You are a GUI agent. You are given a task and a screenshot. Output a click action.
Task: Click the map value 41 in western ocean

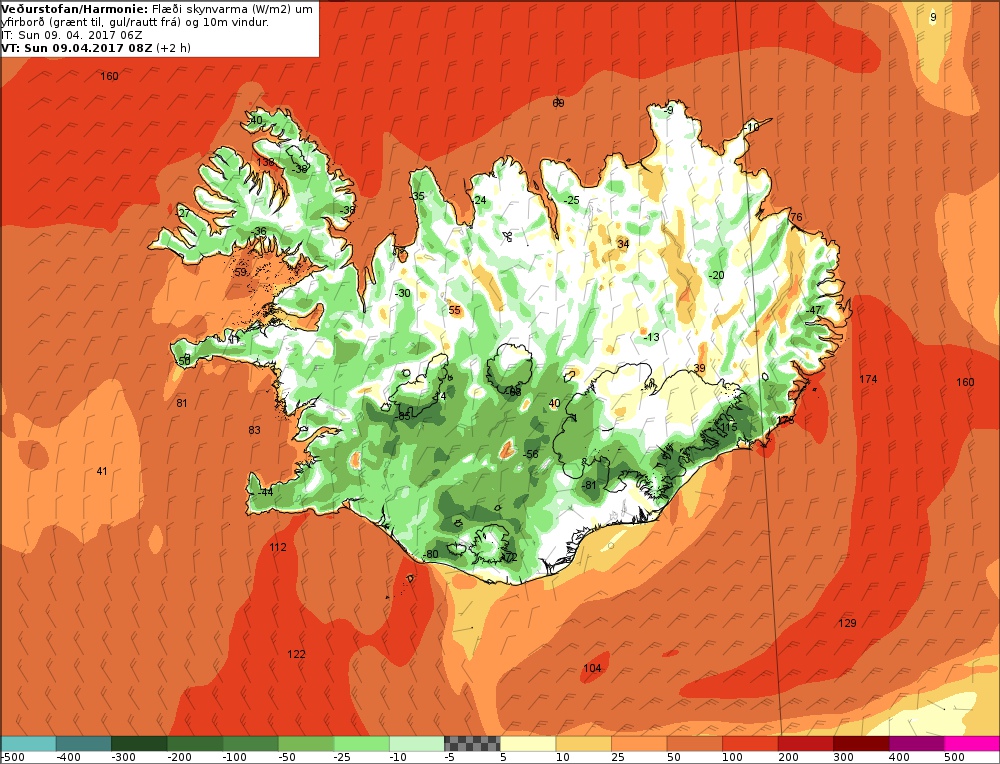(101, 471)
